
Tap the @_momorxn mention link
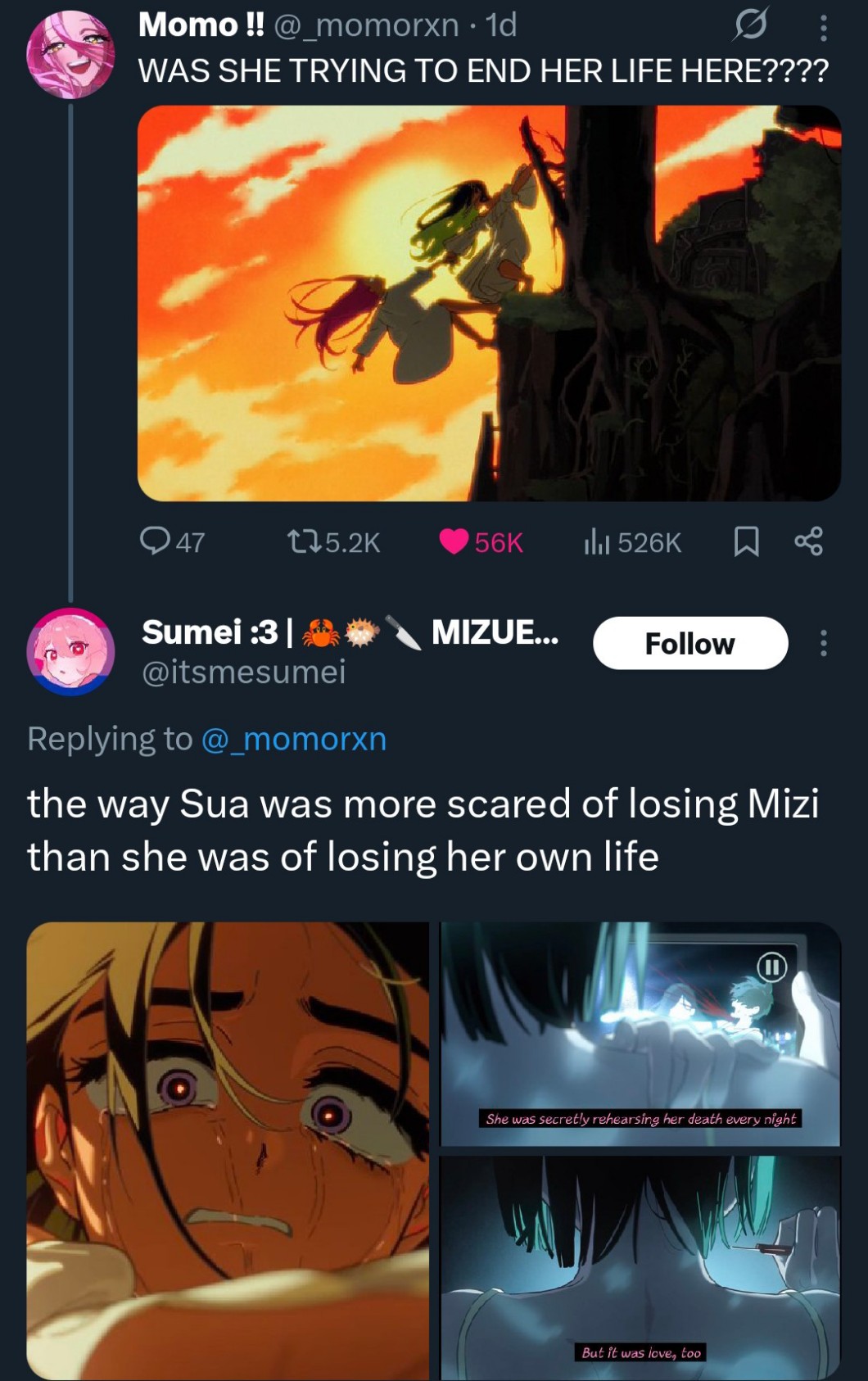point(293,740)
